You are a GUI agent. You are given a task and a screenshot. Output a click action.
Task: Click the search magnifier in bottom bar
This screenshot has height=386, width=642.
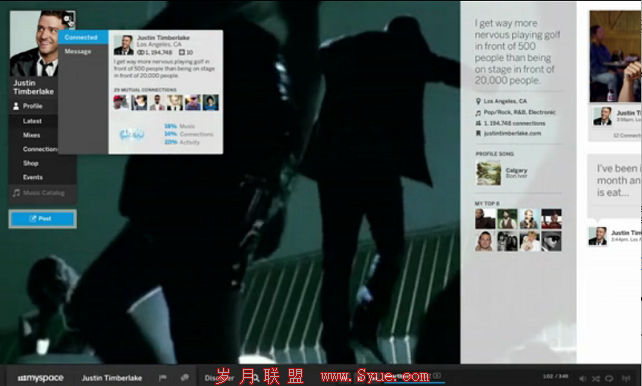point(255,377)
